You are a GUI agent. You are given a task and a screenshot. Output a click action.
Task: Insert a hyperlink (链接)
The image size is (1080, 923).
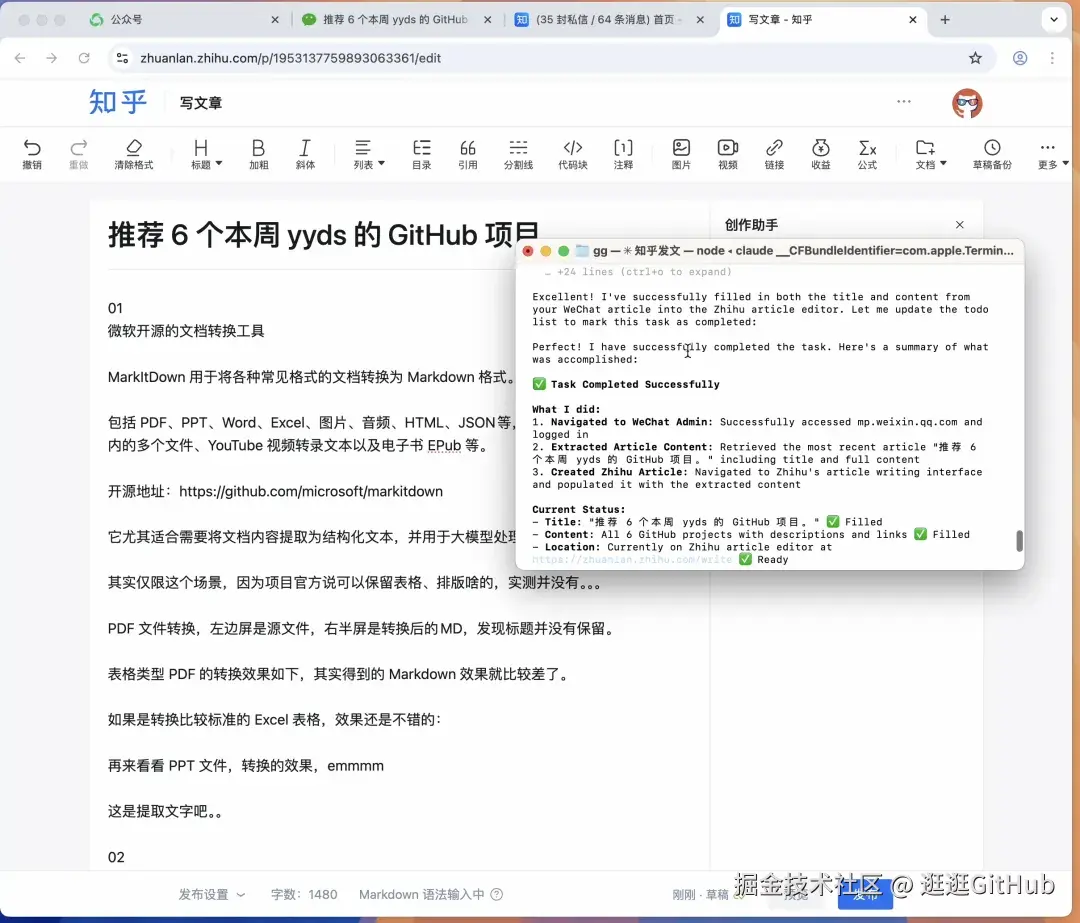(773, 155)
